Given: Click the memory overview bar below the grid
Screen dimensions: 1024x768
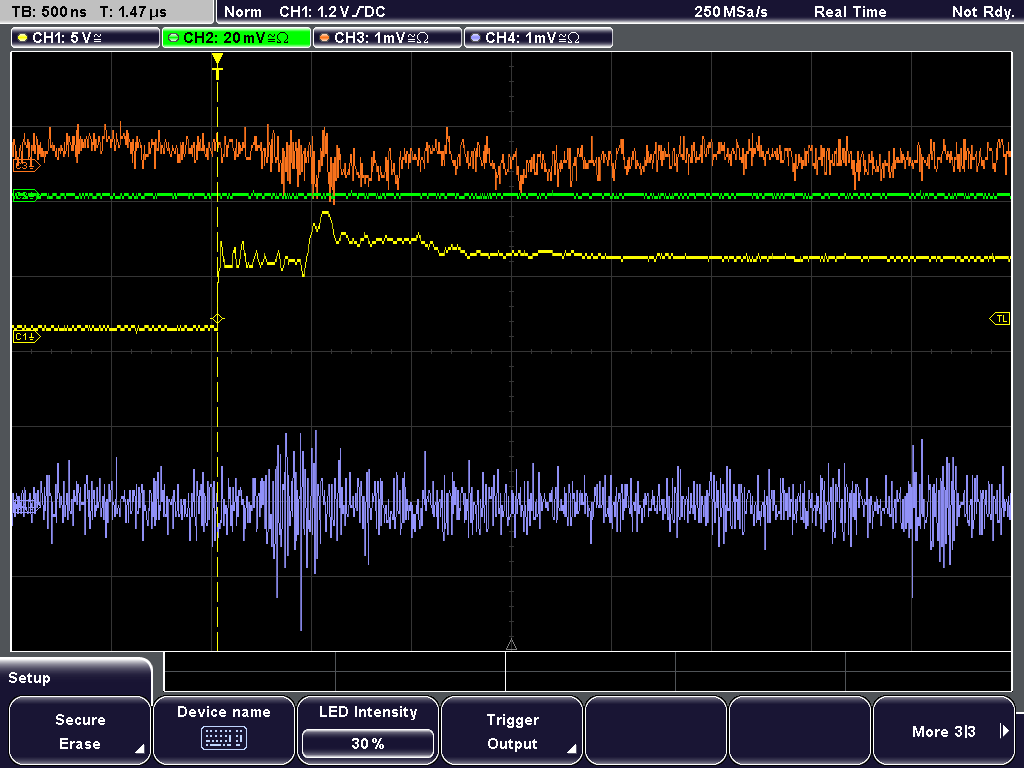Looking at the screenshot, I should pyautogui.click(x=588, y=672).
